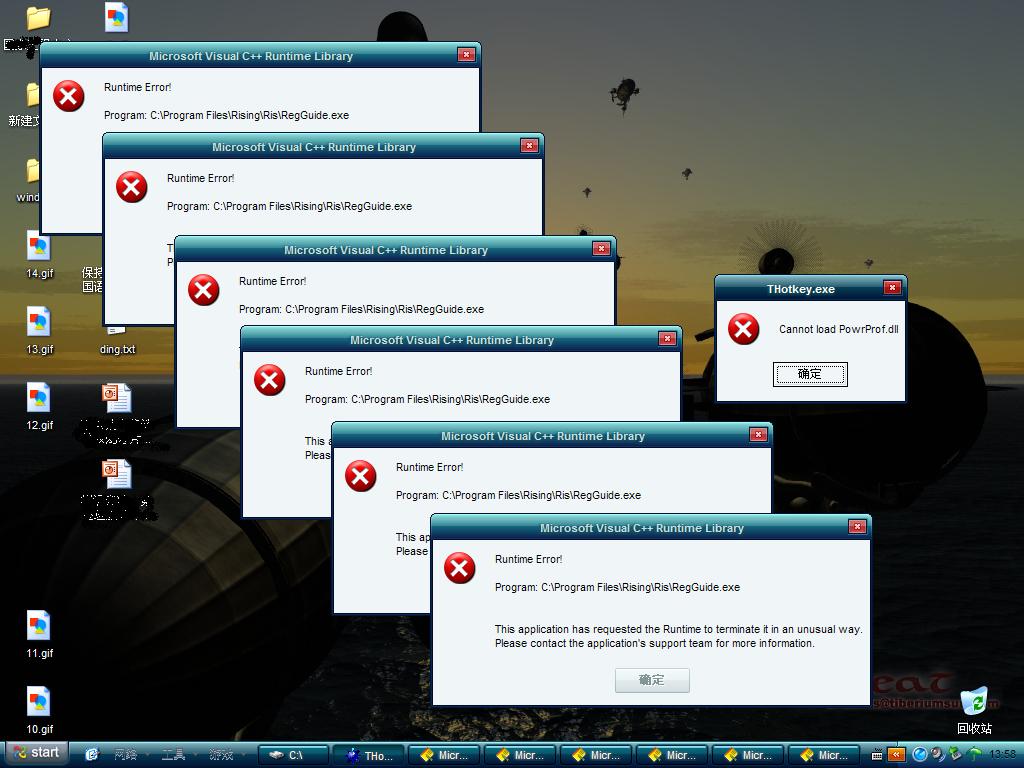Close the frontmost Runtime Library dialog with 确定
The width and height of the screenshot is (1024, 768).
[652, 680]
